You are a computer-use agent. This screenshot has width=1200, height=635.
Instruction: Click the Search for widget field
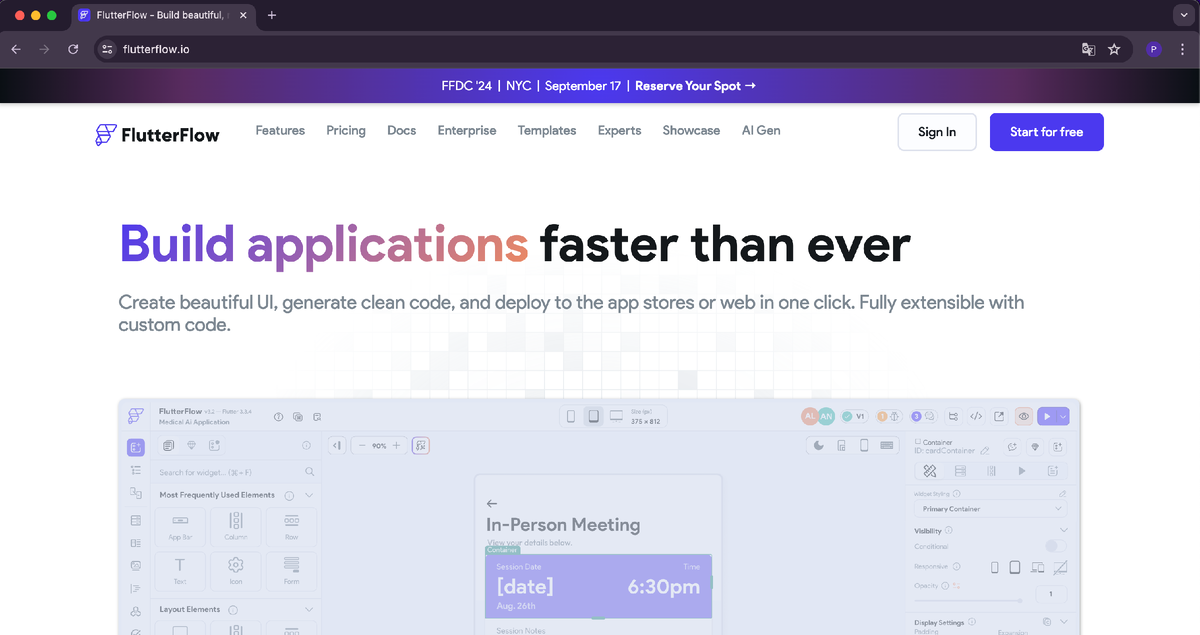click(237, 472)
